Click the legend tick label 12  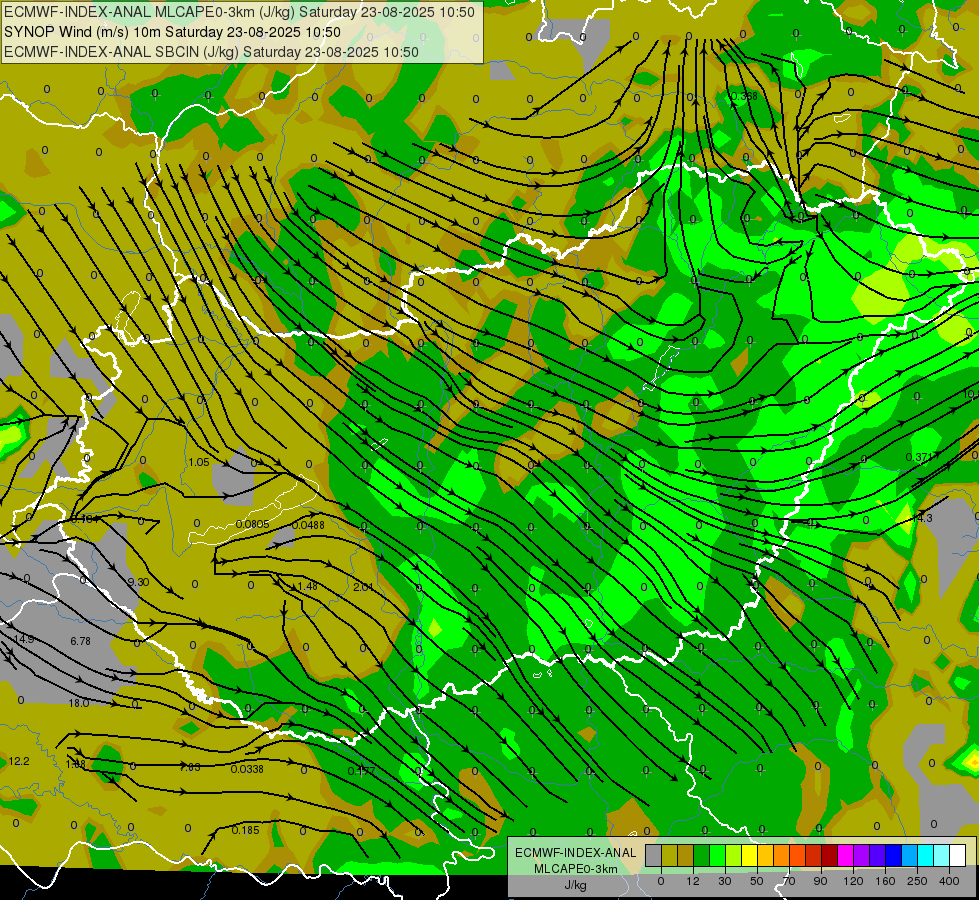click(693, 881)
